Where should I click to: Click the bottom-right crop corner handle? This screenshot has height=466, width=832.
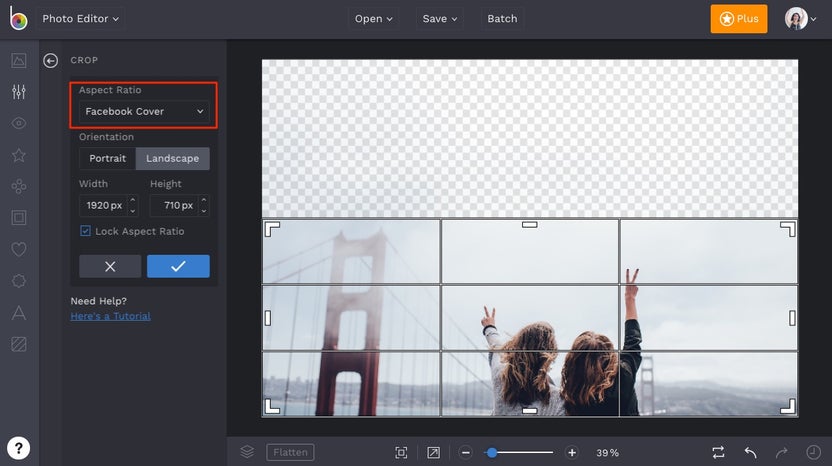tap(788, 406)
